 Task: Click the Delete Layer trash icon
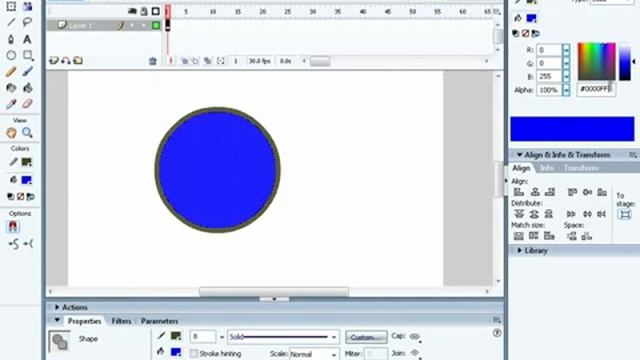(153, 61)
